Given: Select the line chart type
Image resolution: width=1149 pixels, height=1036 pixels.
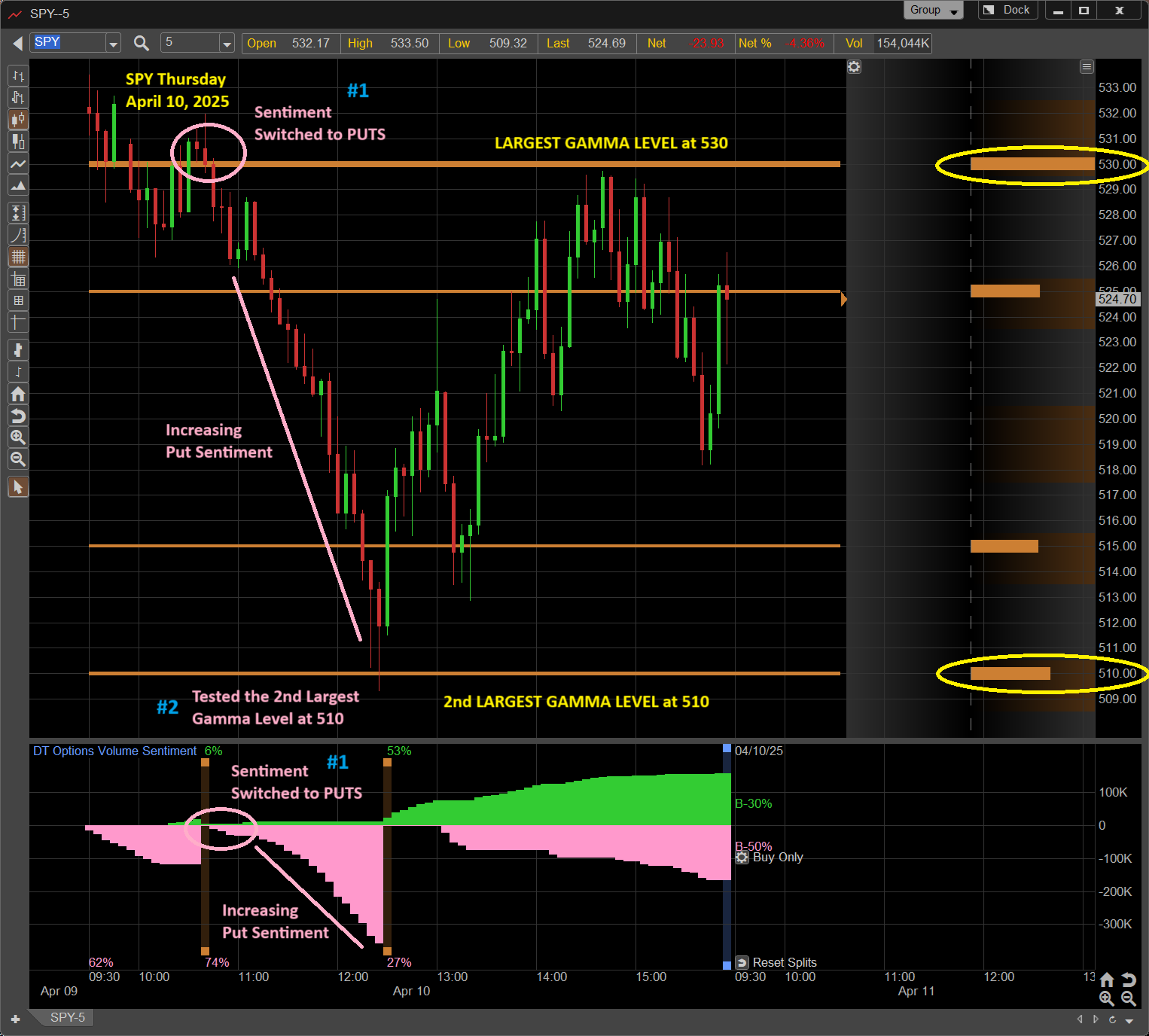Looking at the screenshot, I should (18, 163).
